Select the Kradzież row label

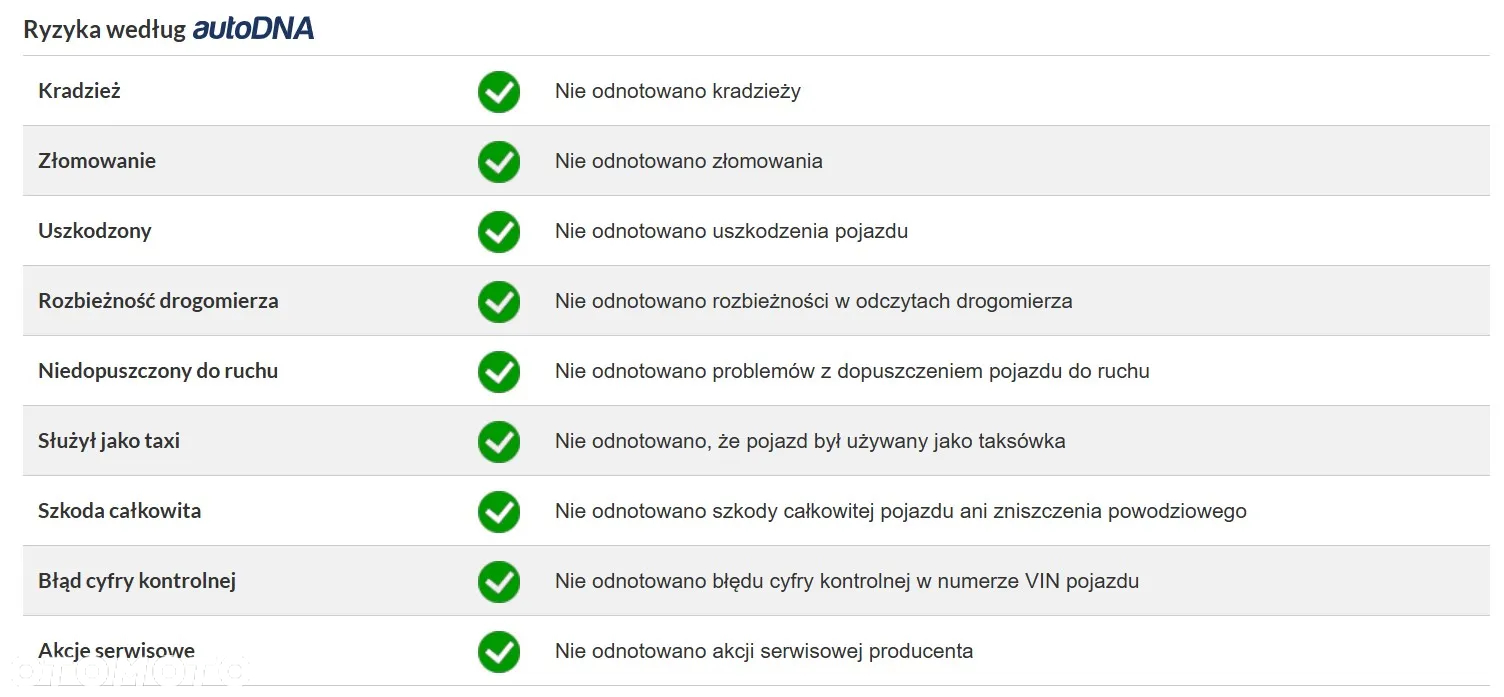(79, 91)
